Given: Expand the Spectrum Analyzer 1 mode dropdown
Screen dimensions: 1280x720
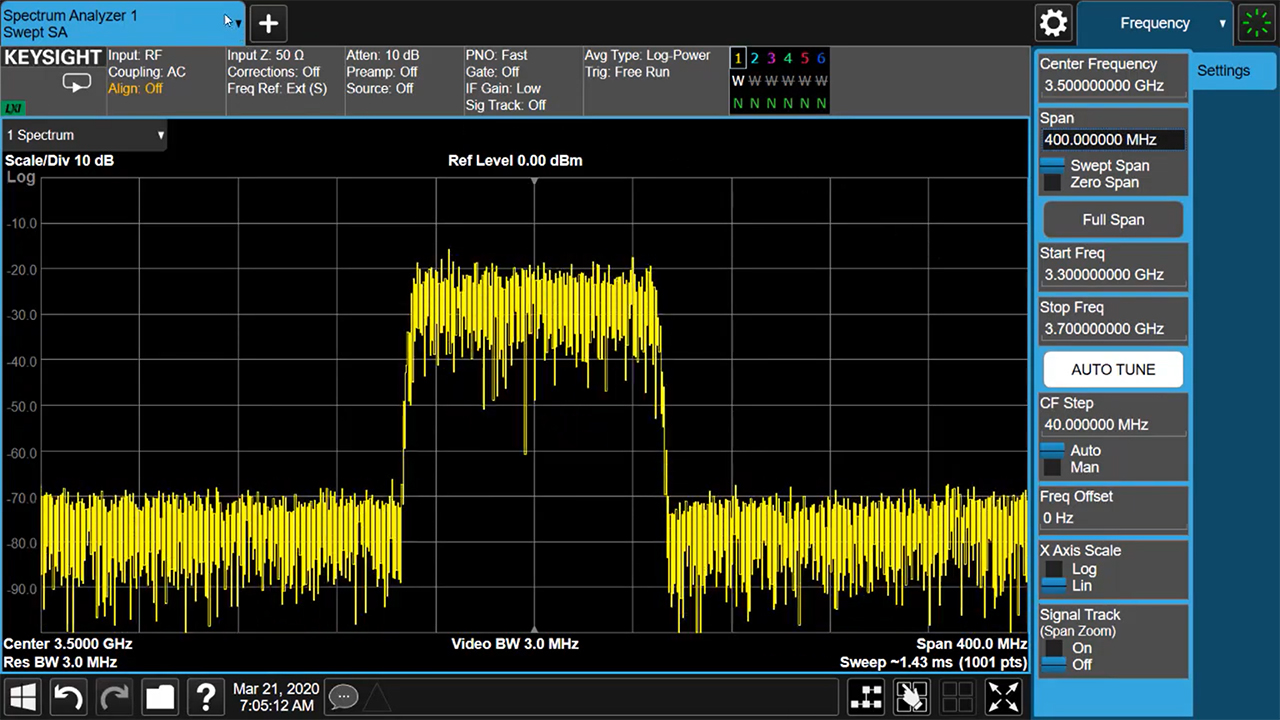Looking at the screenshot, I should click(x=237, y=22).
